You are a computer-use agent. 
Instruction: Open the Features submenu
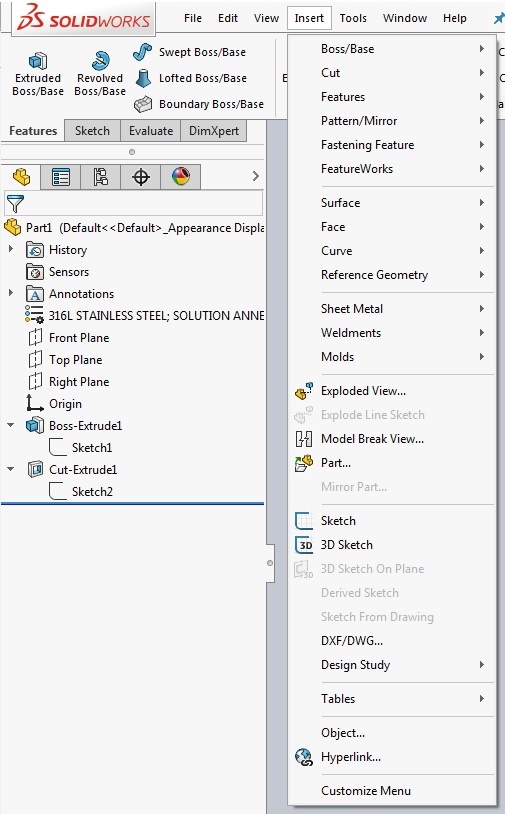392,97
